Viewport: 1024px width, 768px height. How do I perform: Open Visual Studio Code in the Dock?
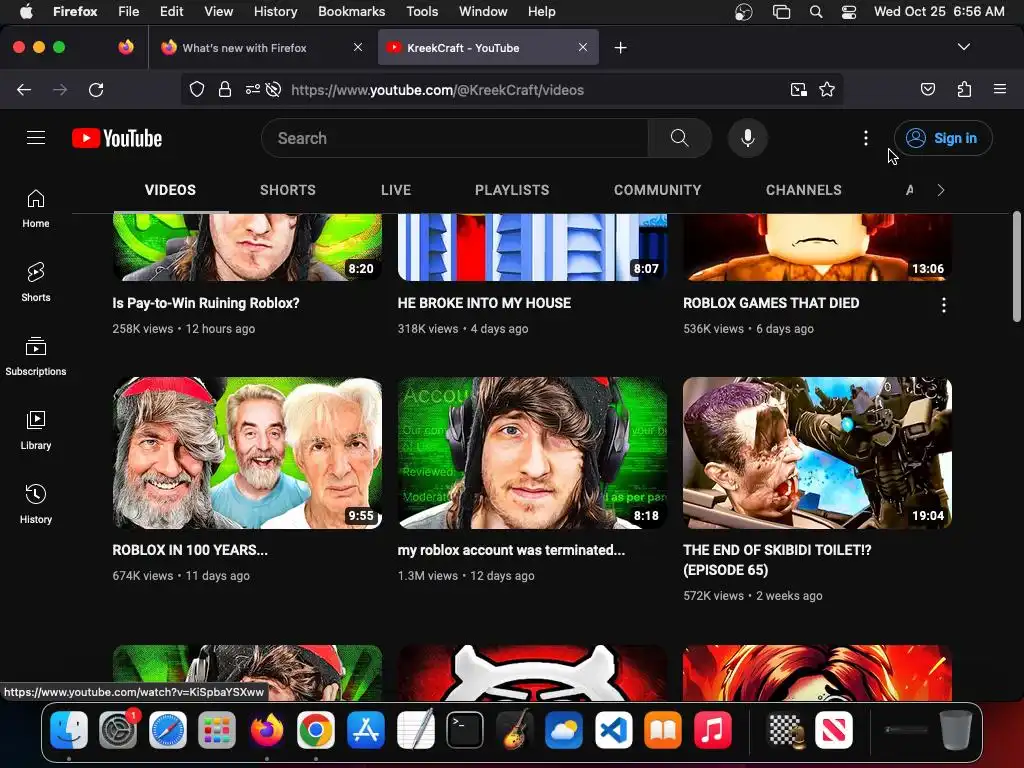pyautogui.click(x=613, y=729)
